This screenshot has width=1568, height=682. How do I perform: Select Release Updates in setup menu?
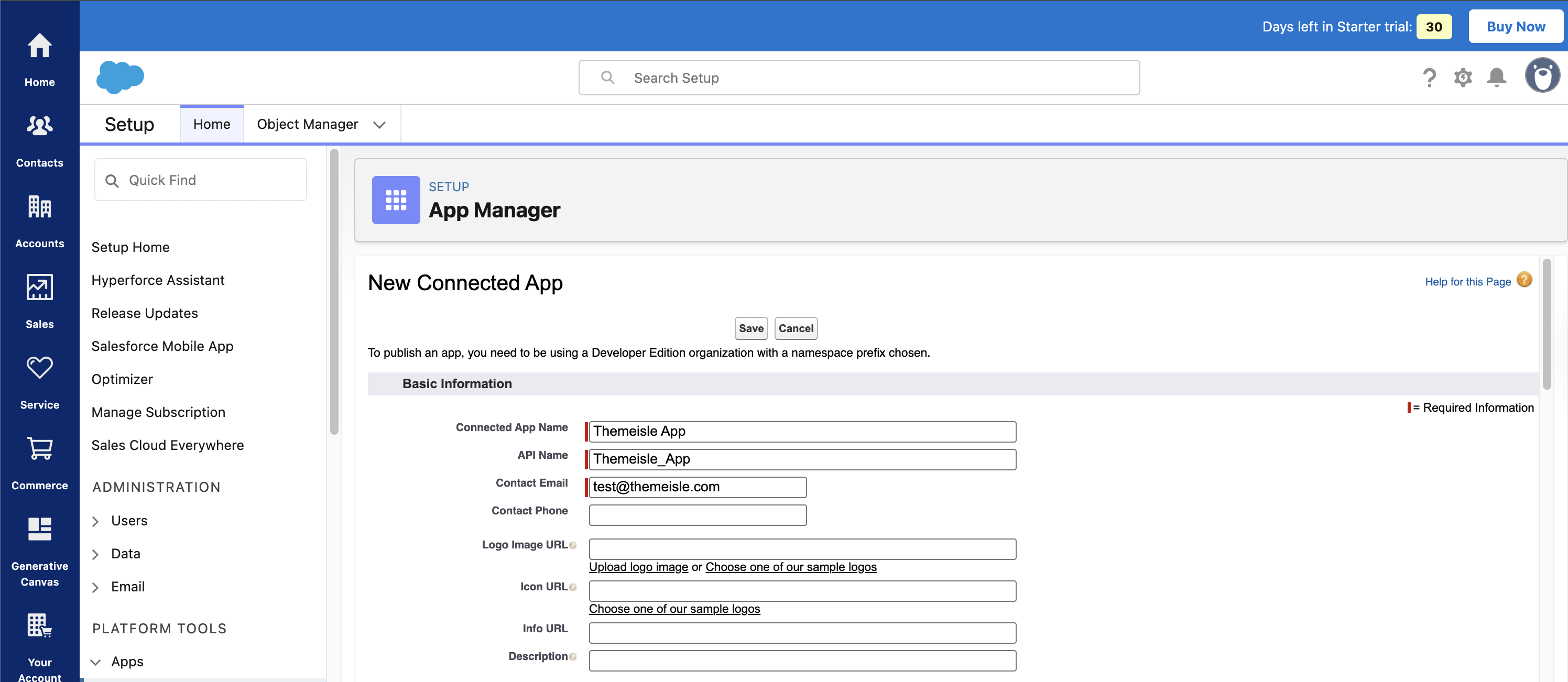(144, 313)
